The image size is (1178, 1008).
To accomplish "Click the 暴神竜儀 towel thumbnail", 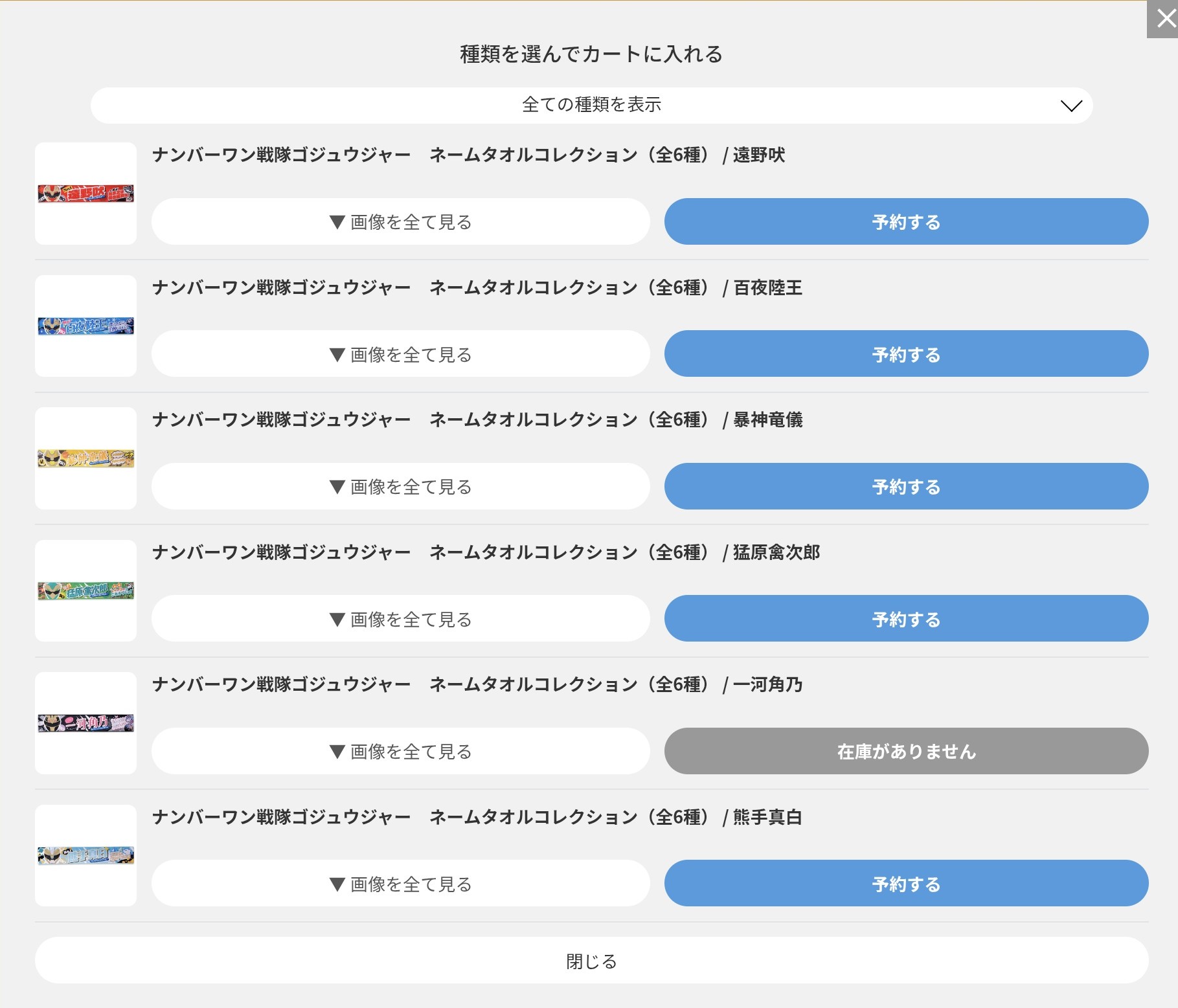I will [85, 458].
